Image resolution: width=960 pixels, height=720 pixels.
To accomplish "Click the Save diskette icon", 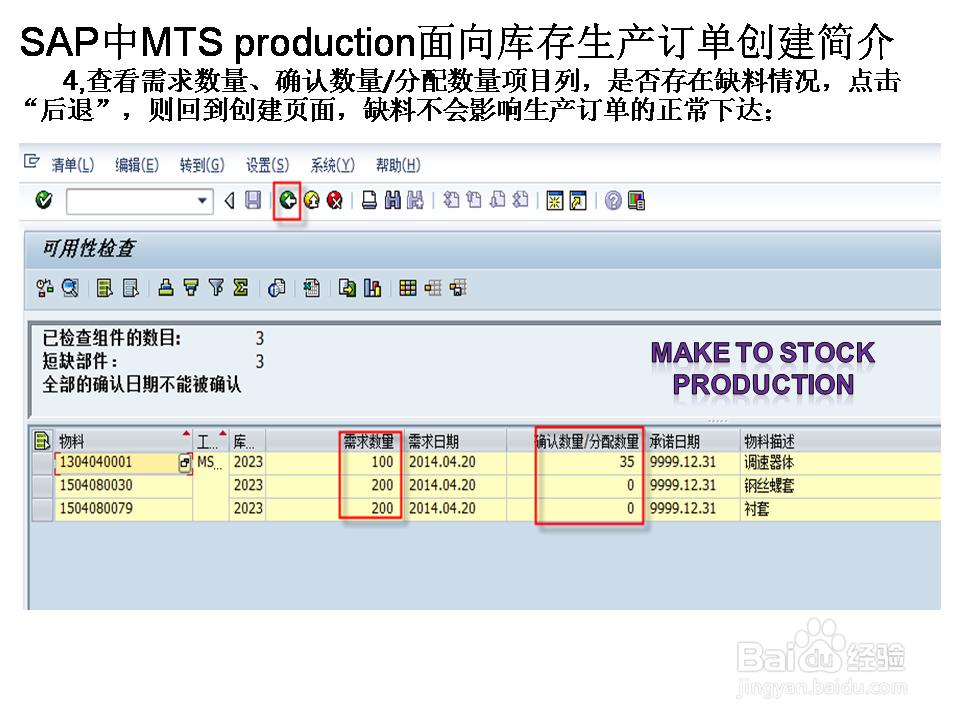I will [253, 200].
